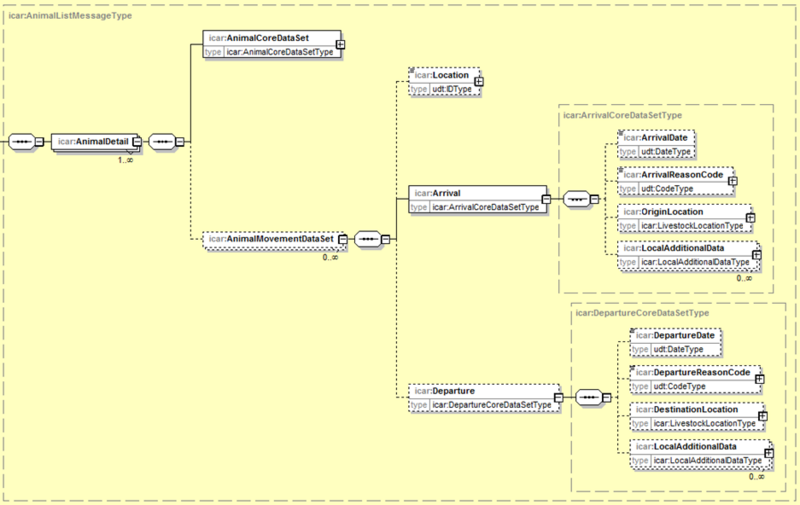This screenshot has width=800, height=505.
Task: Click icar:LivestockLocationType under OriginLocation
Action: pyautogui.click(x=692, y=226)
